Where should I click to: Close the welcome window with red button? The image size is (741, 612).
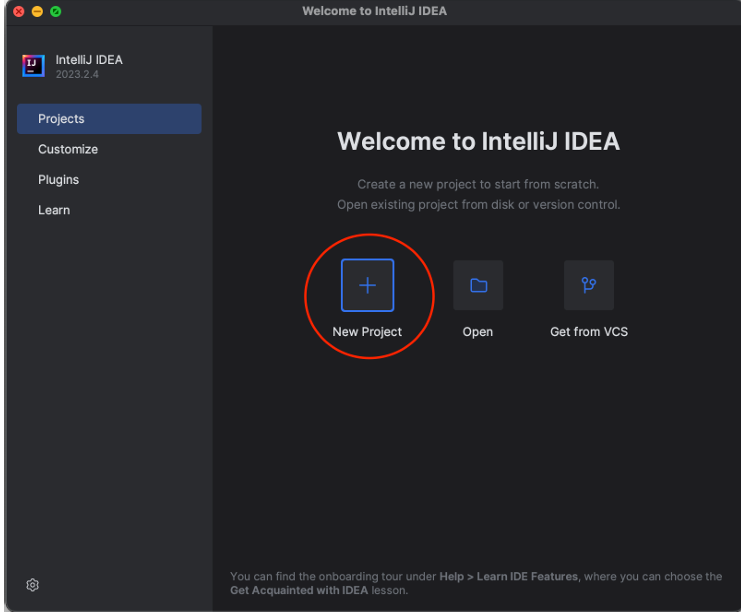coord(19,11)
